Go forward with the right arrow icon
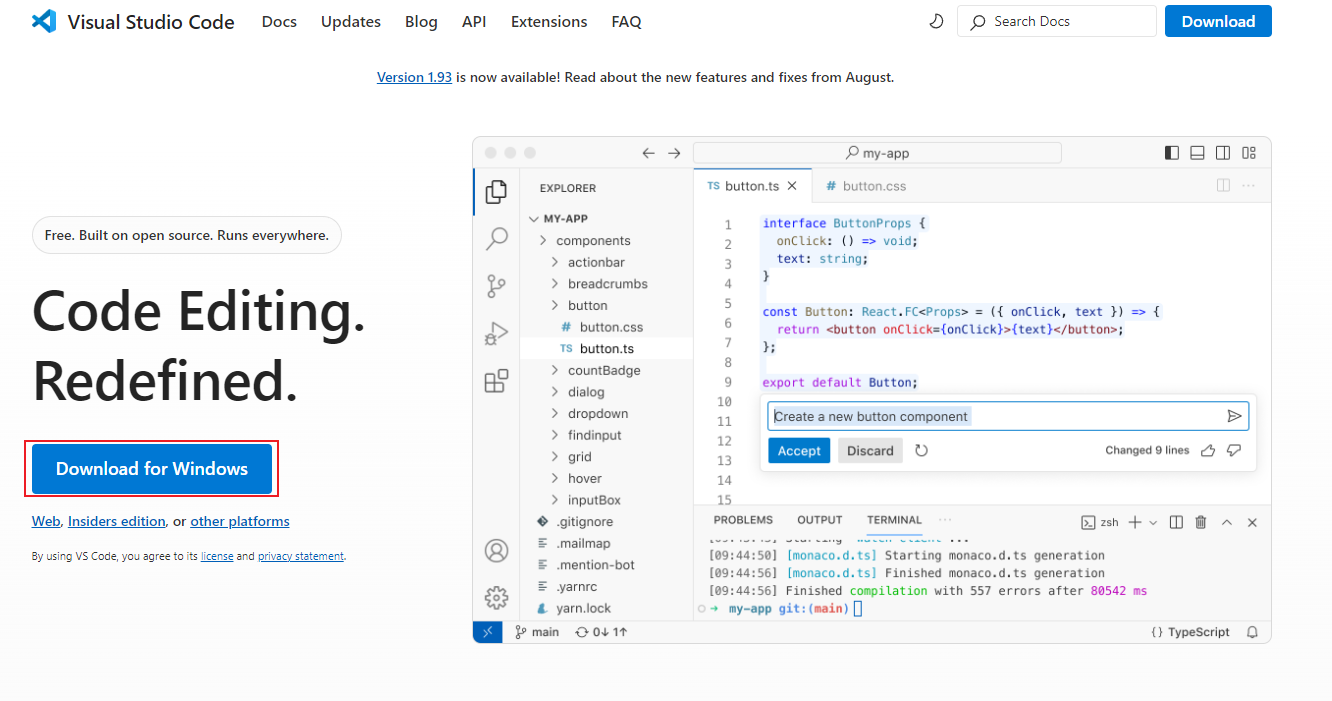The width and height of the screenshot is (1332, 701). (x=674, y=153)
